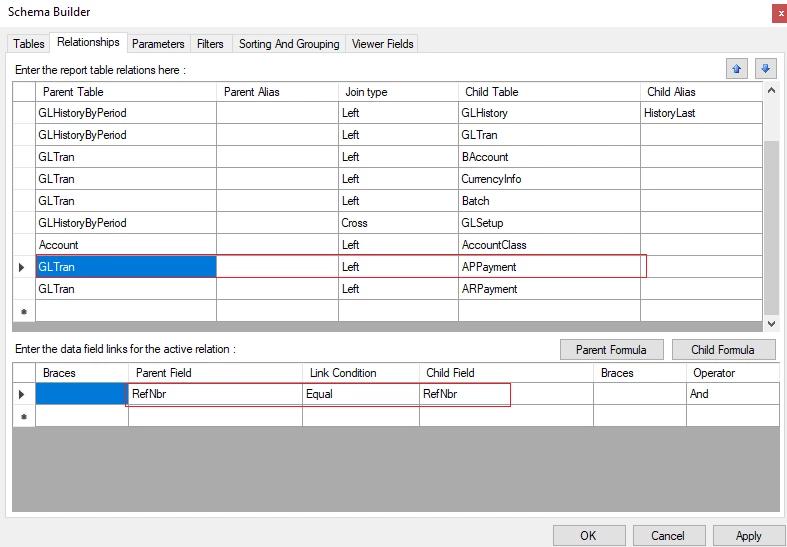The width and height of the screenshot is (787, 547).
Task: Move the relation down with the blue arrow
Action: 765,69
